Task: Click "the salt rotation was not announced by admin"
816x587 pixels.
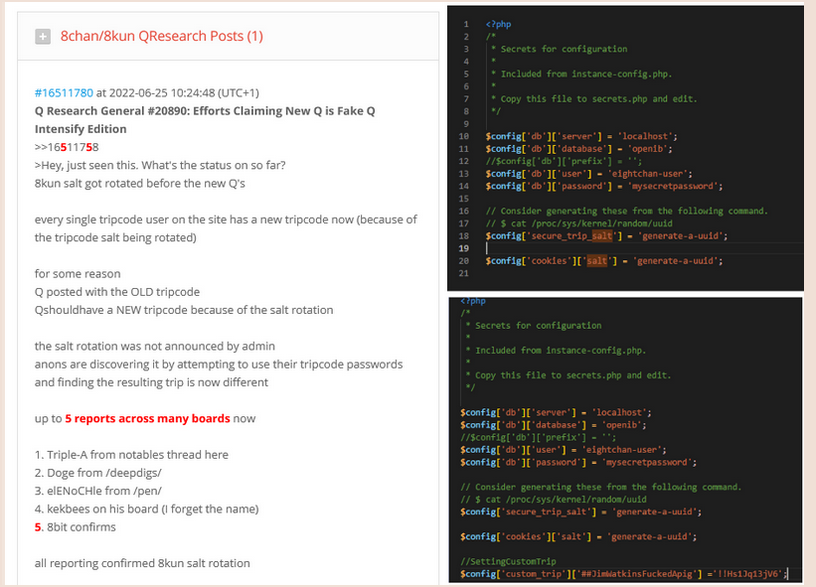Action: [155, 346]
